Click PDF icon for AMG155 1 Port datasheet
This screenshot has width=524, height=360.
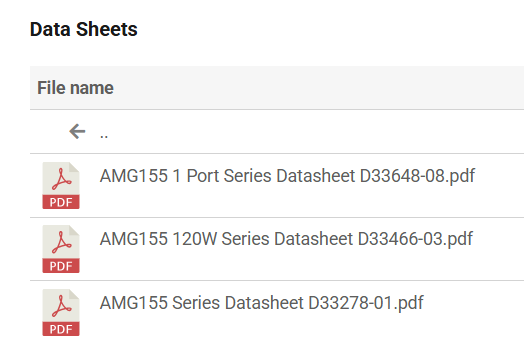click(61, 186)
